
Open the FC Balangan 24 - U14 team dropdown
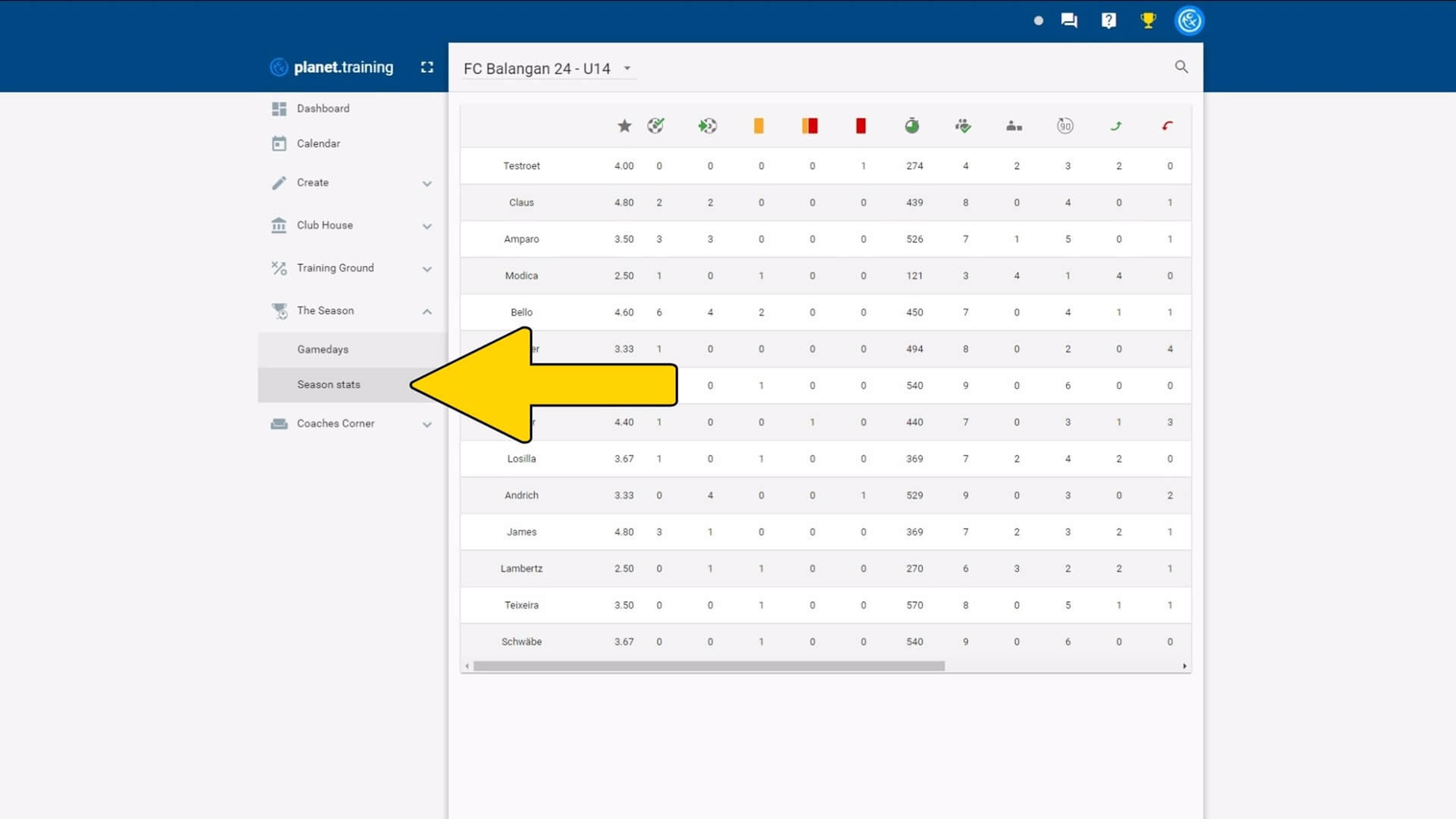[628, 68]
